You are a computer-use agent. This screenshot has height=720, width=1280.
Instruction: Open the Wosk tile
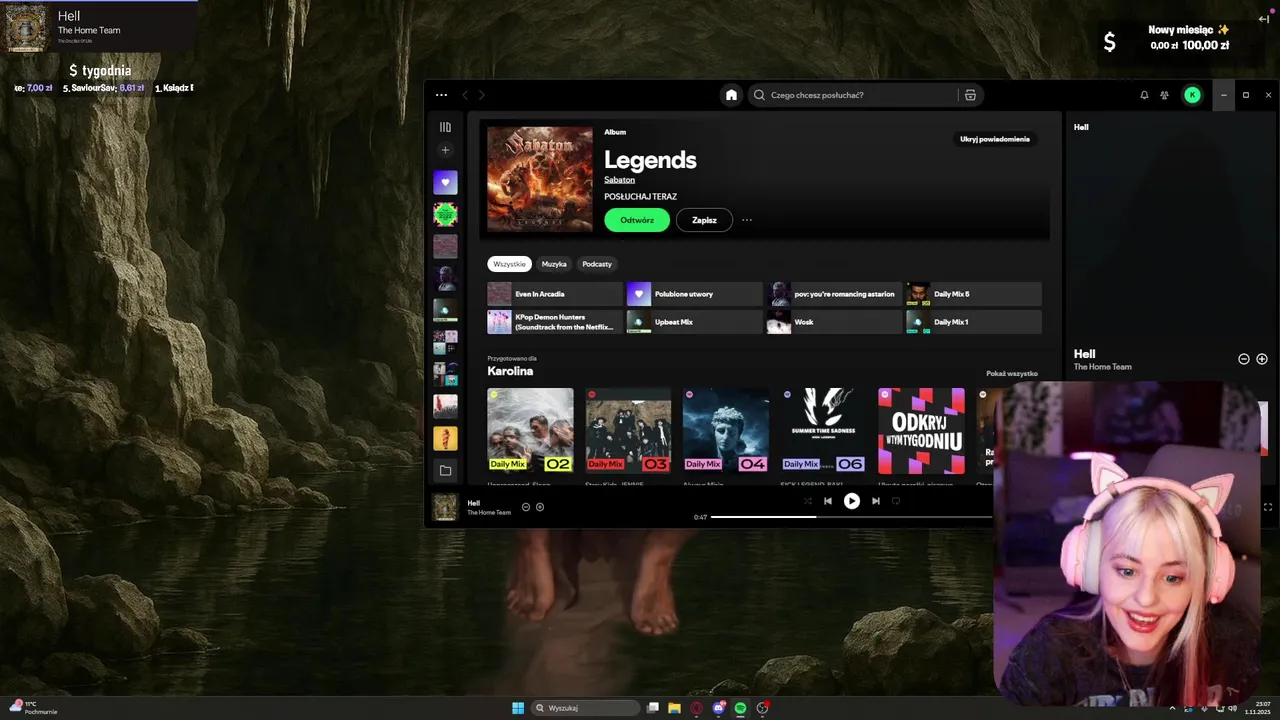click(x=834, y=322)
